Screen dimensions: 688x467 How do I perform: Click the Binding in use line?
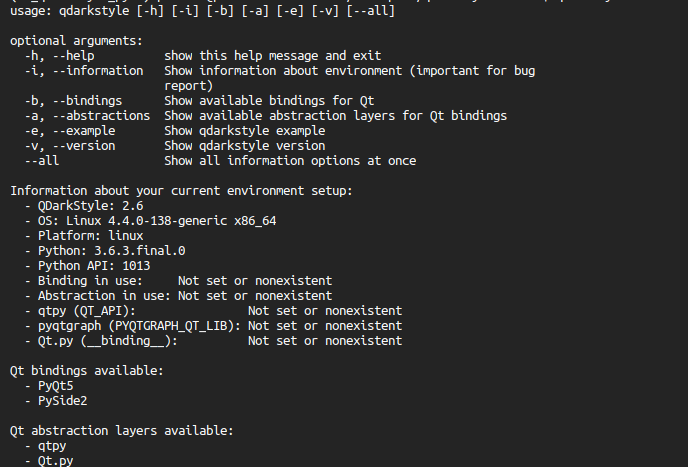click(x=179, y=281)
